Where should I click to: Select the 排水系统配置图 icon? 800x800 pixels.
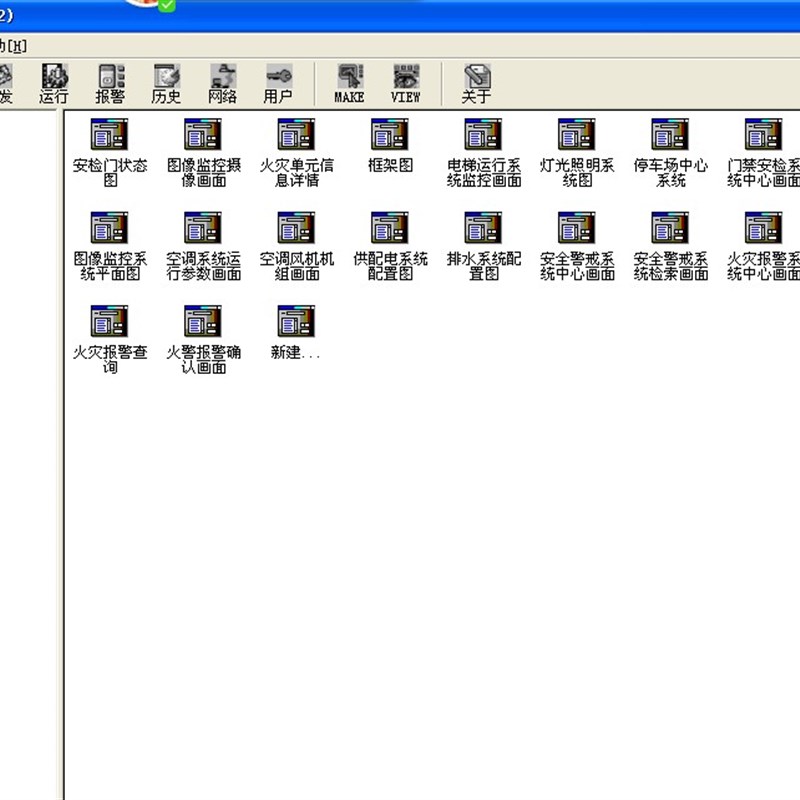click(483, 228)
